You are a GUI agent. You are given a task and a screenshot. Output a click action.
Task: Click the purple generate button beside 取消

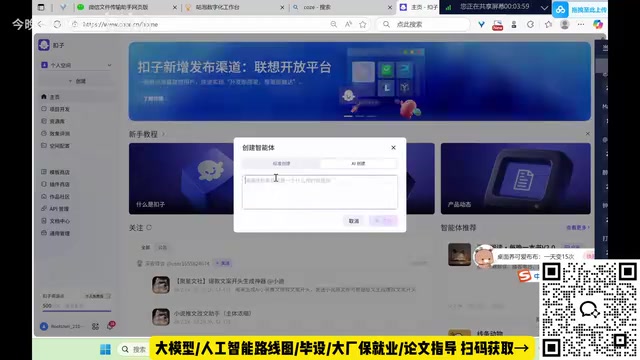[383, 221]
